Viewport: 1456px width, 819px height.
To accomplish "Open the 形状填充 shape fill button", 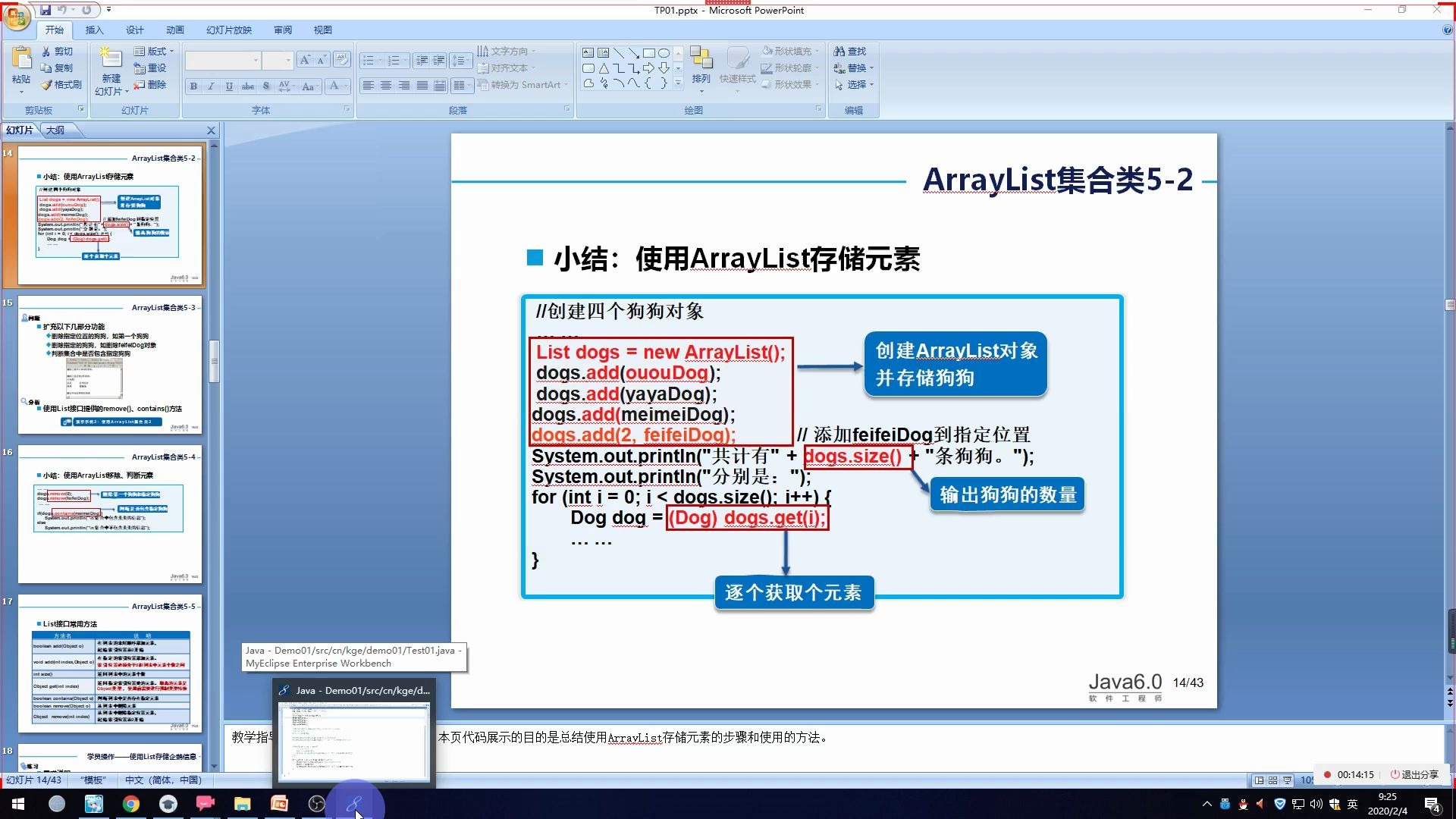I will click(789, 52).
